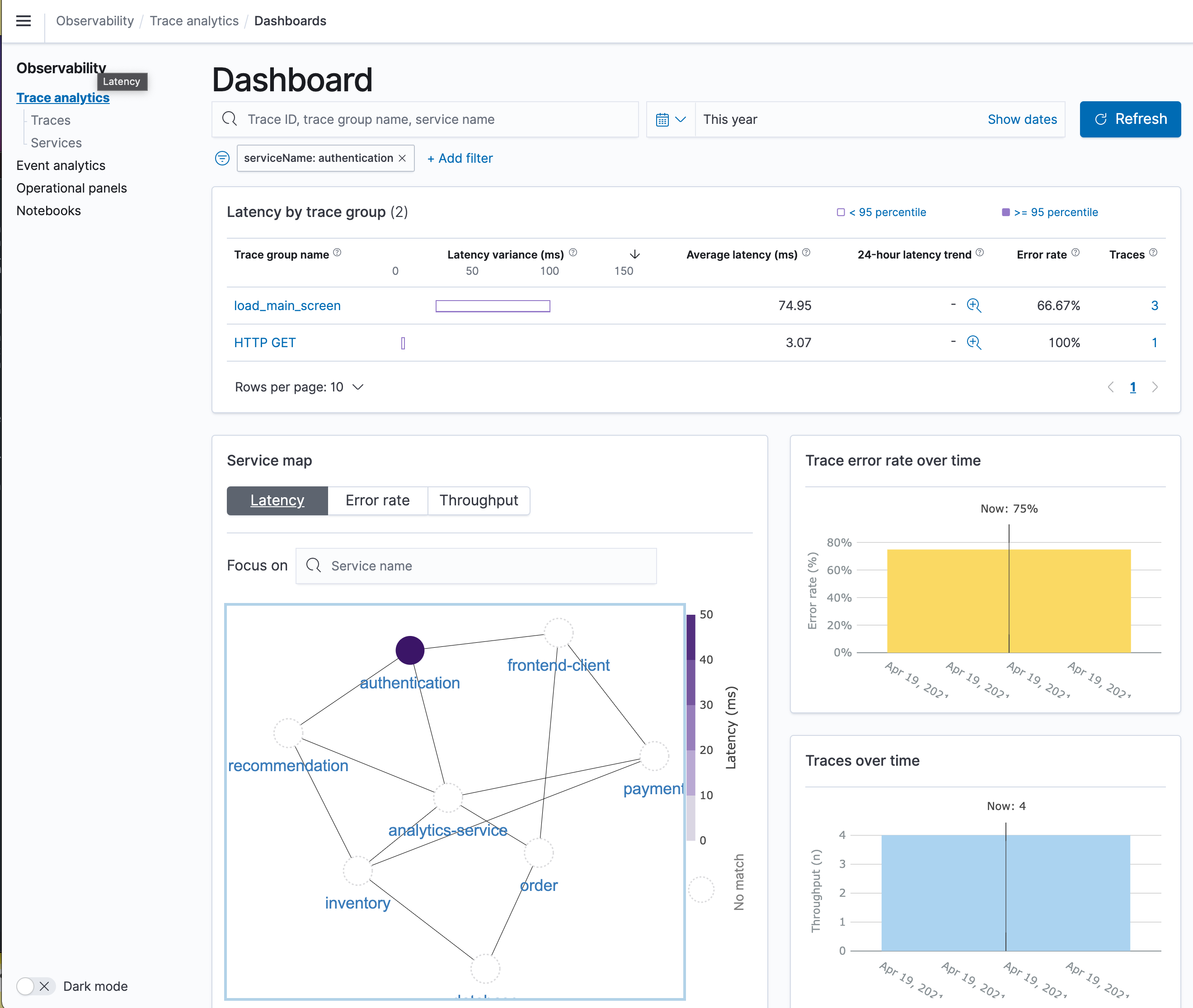Viewport: 1193px width, 1008px height.
Task: Select the Throughput tab in Service map
Action: click(478, 499)
